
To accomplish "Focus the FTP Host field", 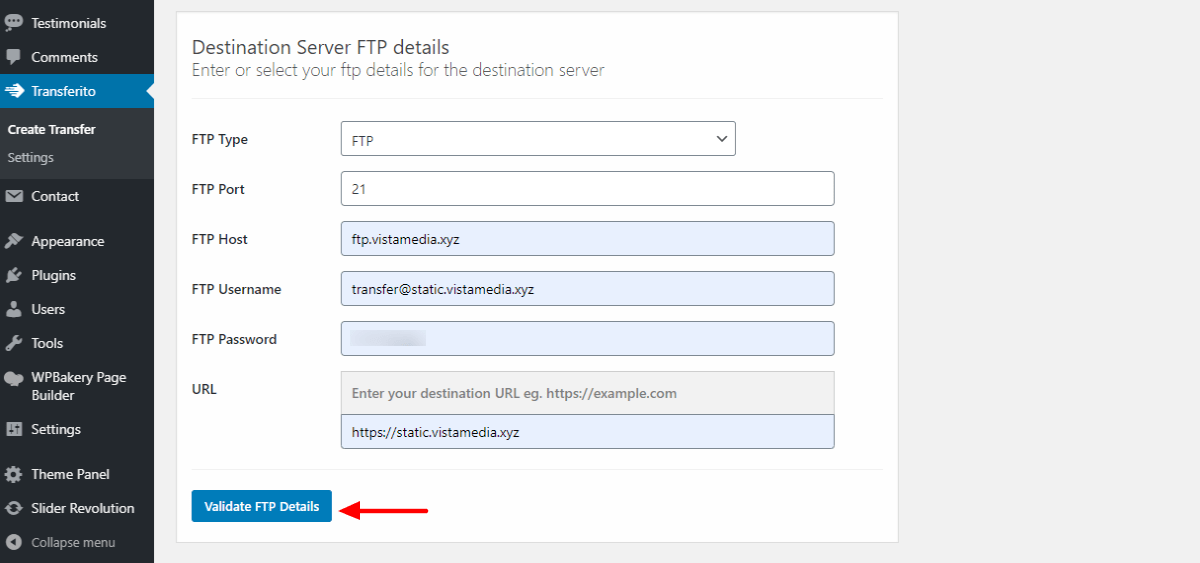I will (587, 238).
